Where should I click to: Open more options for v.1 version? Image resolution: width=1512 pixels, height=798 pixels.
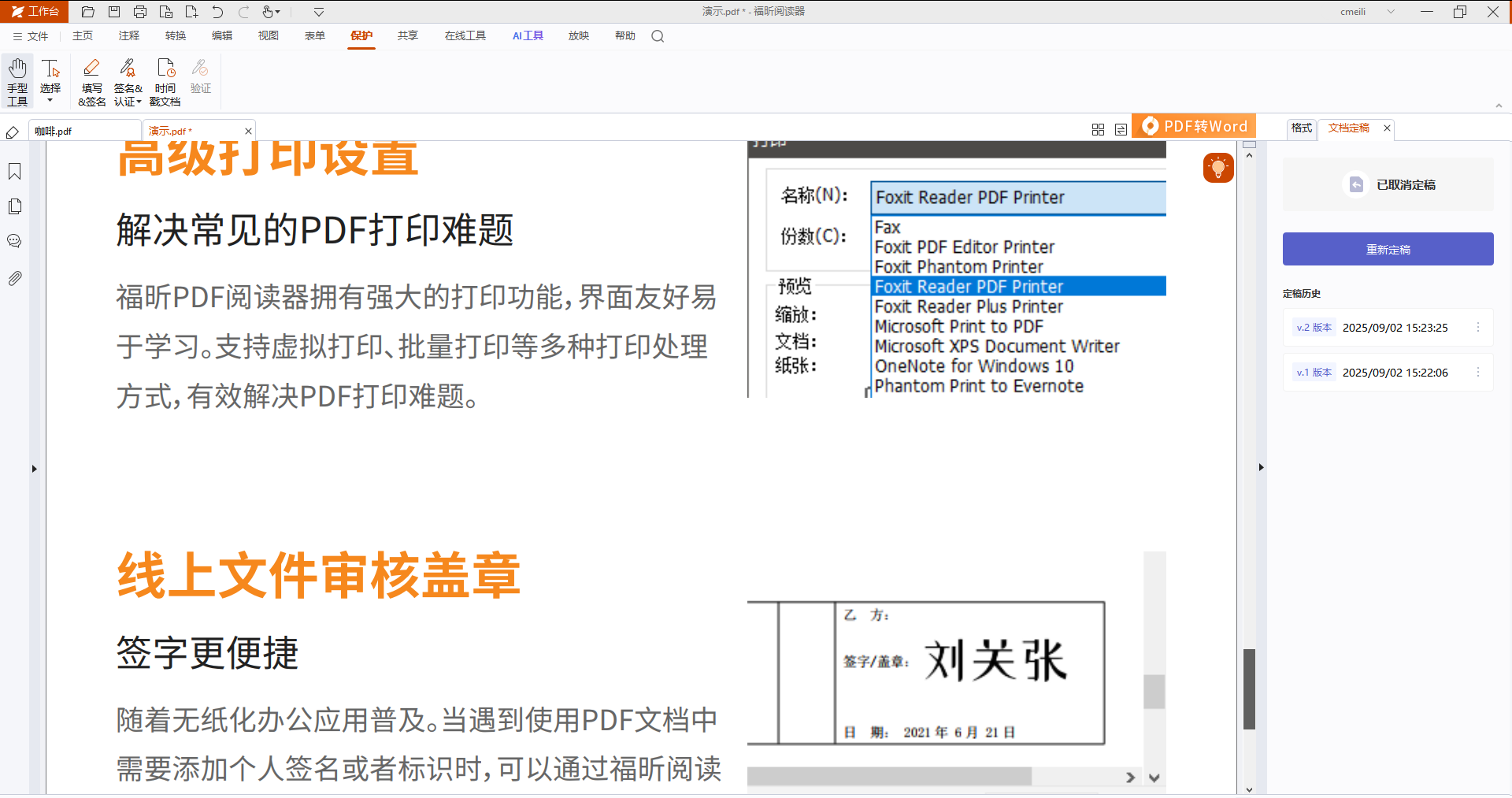point(1478,373)
